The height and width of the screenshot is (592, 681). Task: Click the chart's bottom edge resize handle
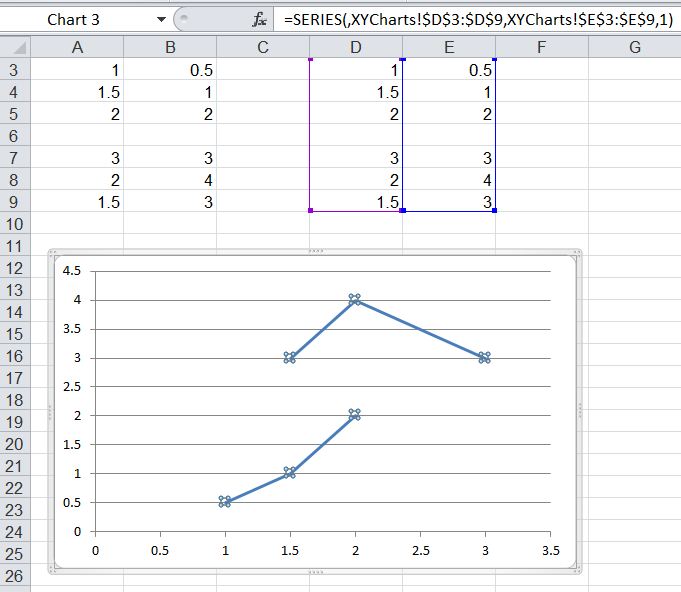click(315, 573)
